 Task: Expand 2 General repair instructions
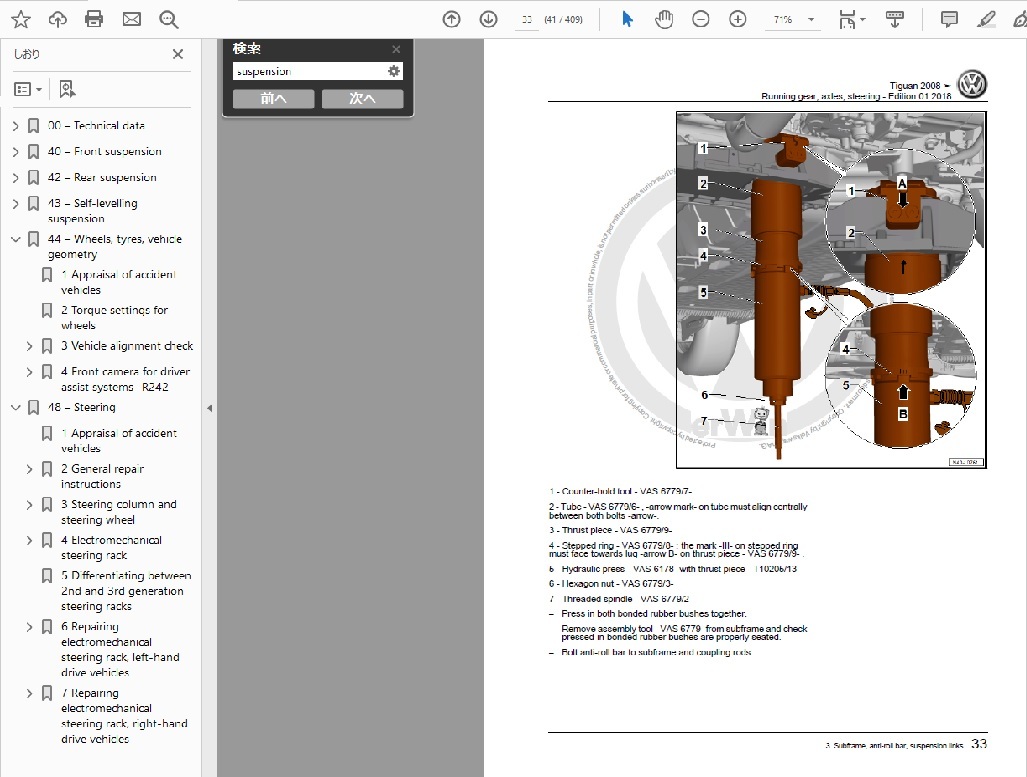click(x=29, y=469)
